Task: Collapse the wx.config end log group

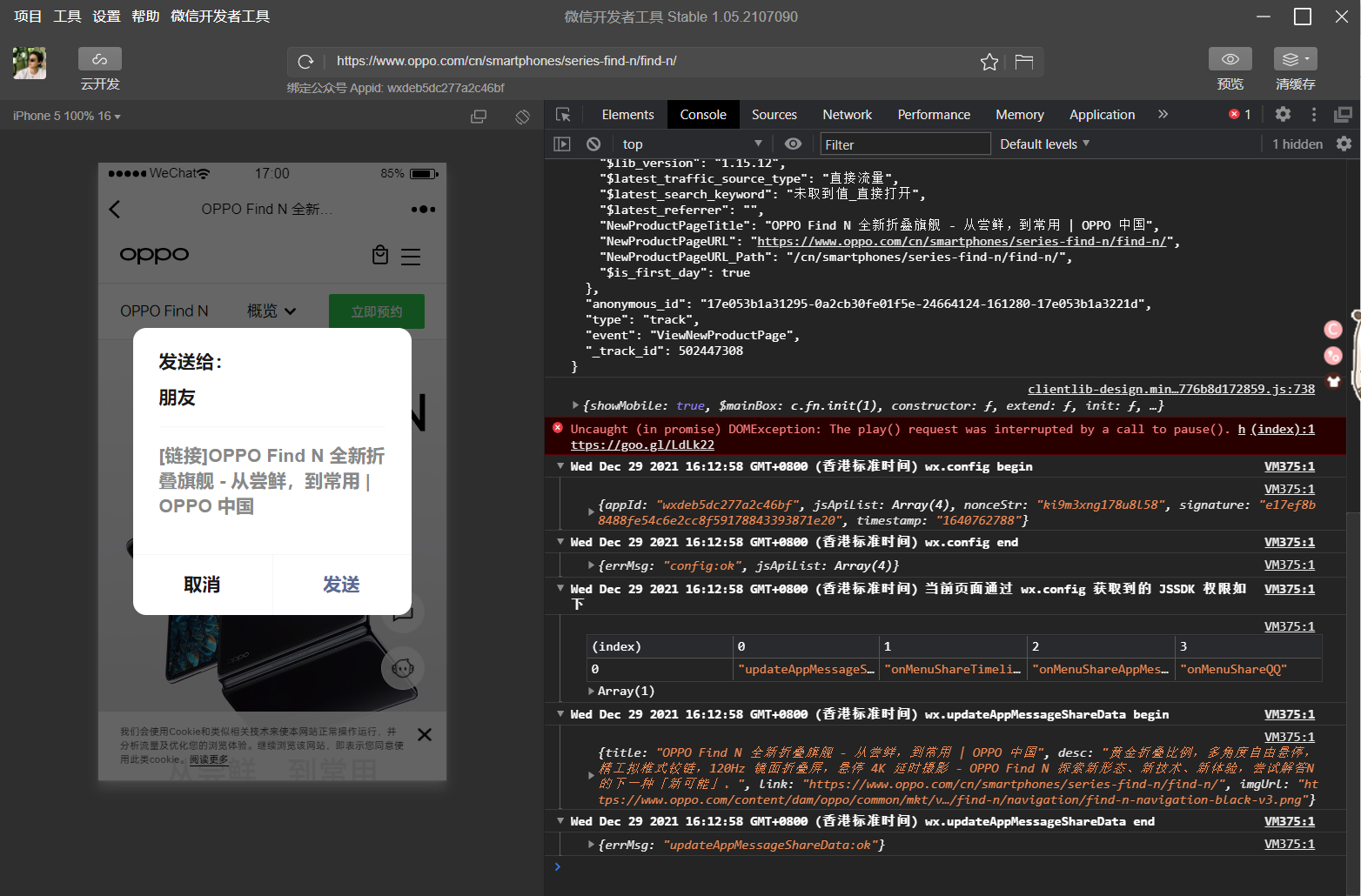Action: tap(560, 543)
